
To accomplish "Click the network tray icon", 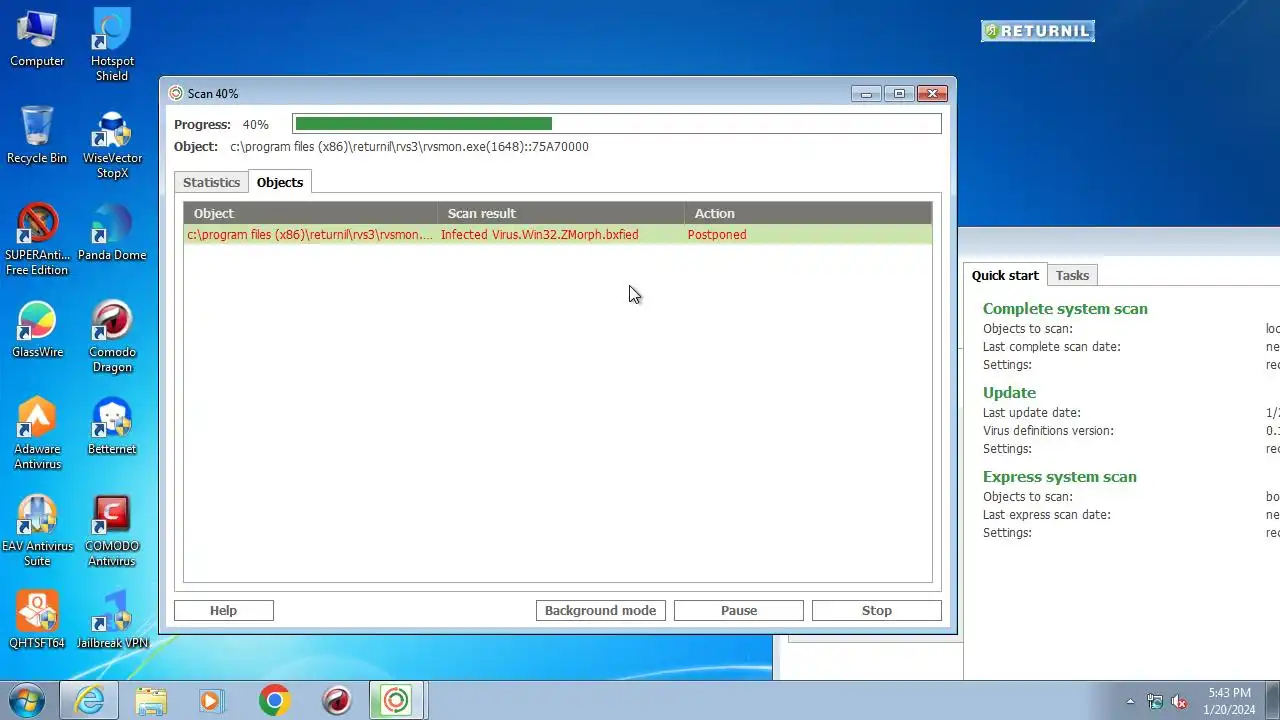I will [1155, 701].
